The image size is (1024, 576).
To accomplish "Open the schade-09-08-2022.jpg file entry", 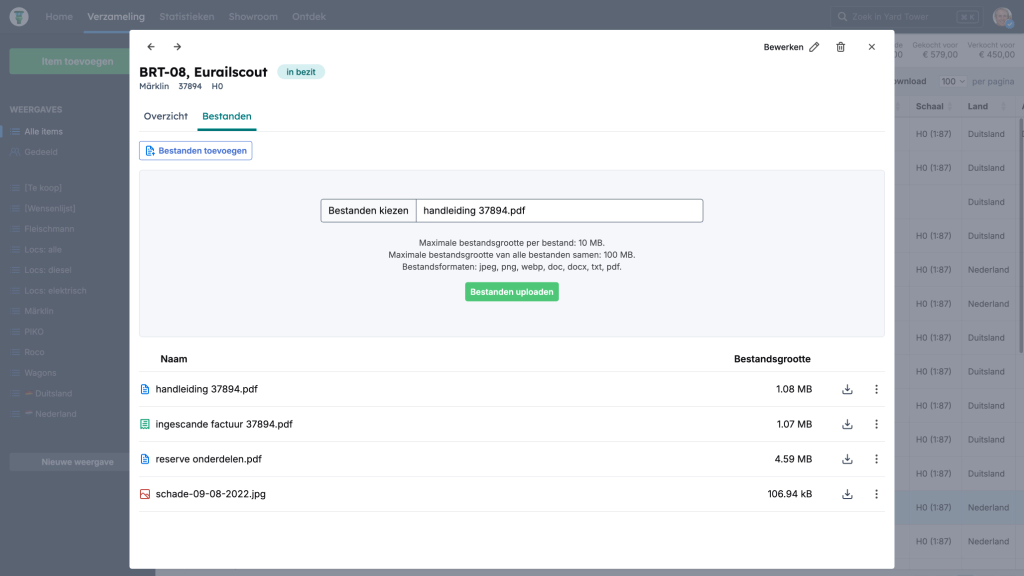I will coord(210,494).
